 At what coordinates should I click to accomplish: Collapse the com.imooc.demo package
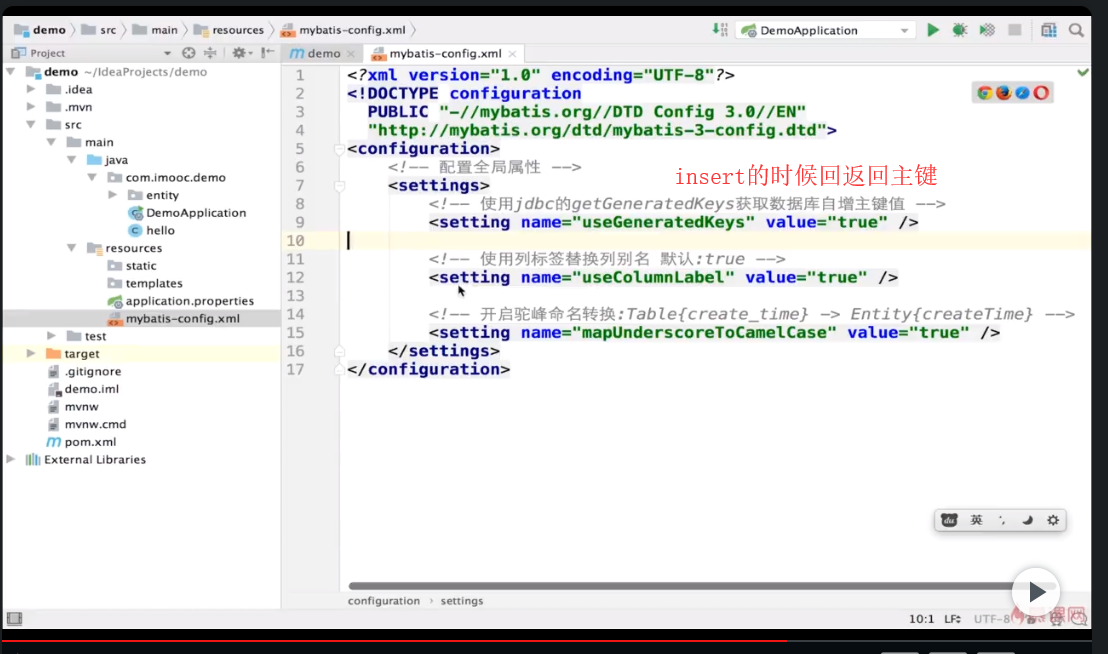92,177
